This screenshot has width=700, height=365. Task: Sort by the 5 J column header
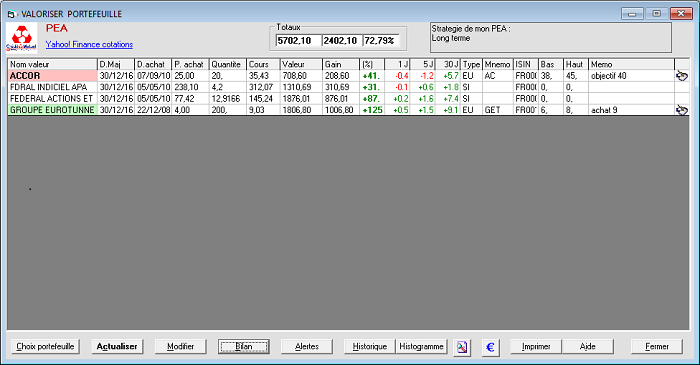[x=422, y=64]
